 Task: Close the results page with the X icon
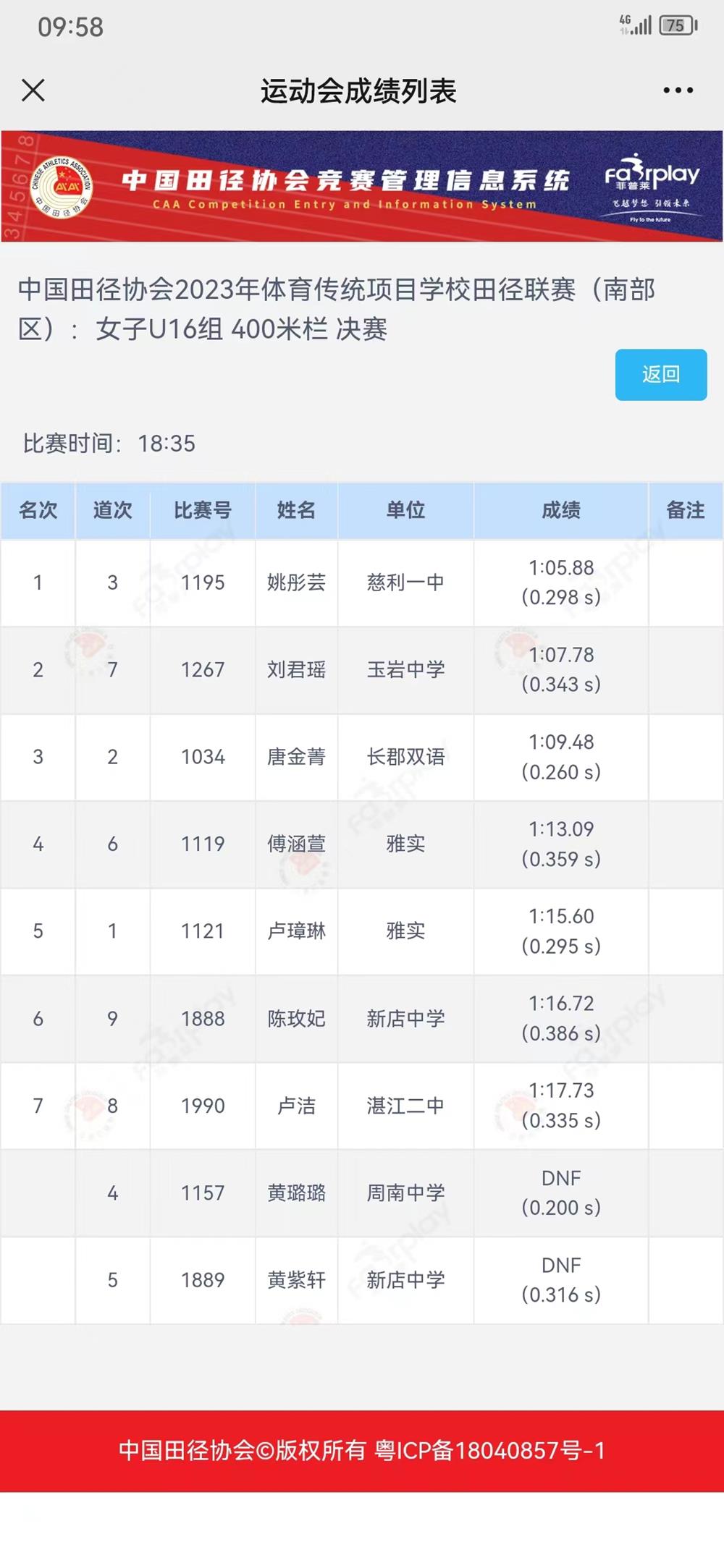click(x=33, y=90)
